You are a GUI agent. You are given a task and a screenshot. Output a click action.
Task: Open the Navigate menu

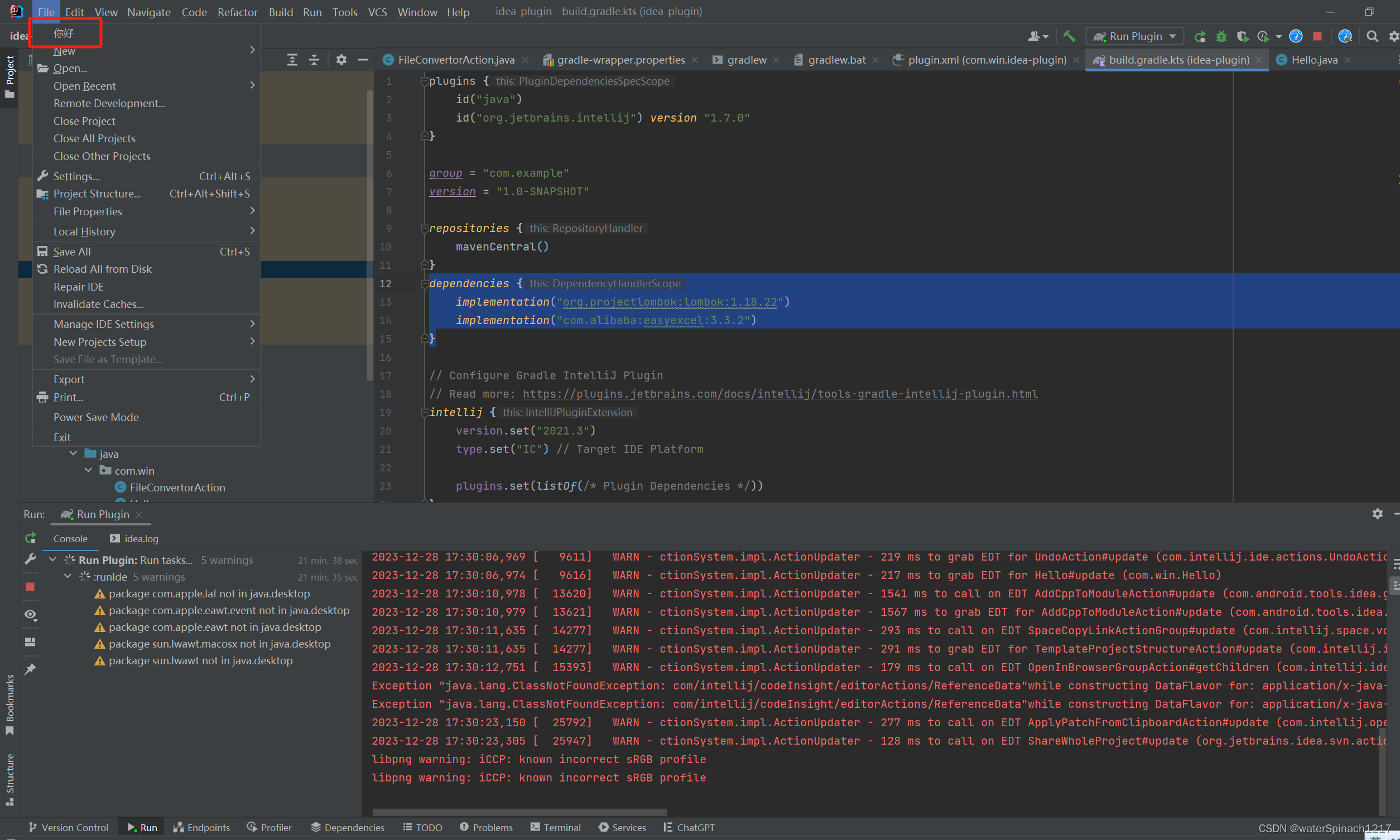(148, 12)
